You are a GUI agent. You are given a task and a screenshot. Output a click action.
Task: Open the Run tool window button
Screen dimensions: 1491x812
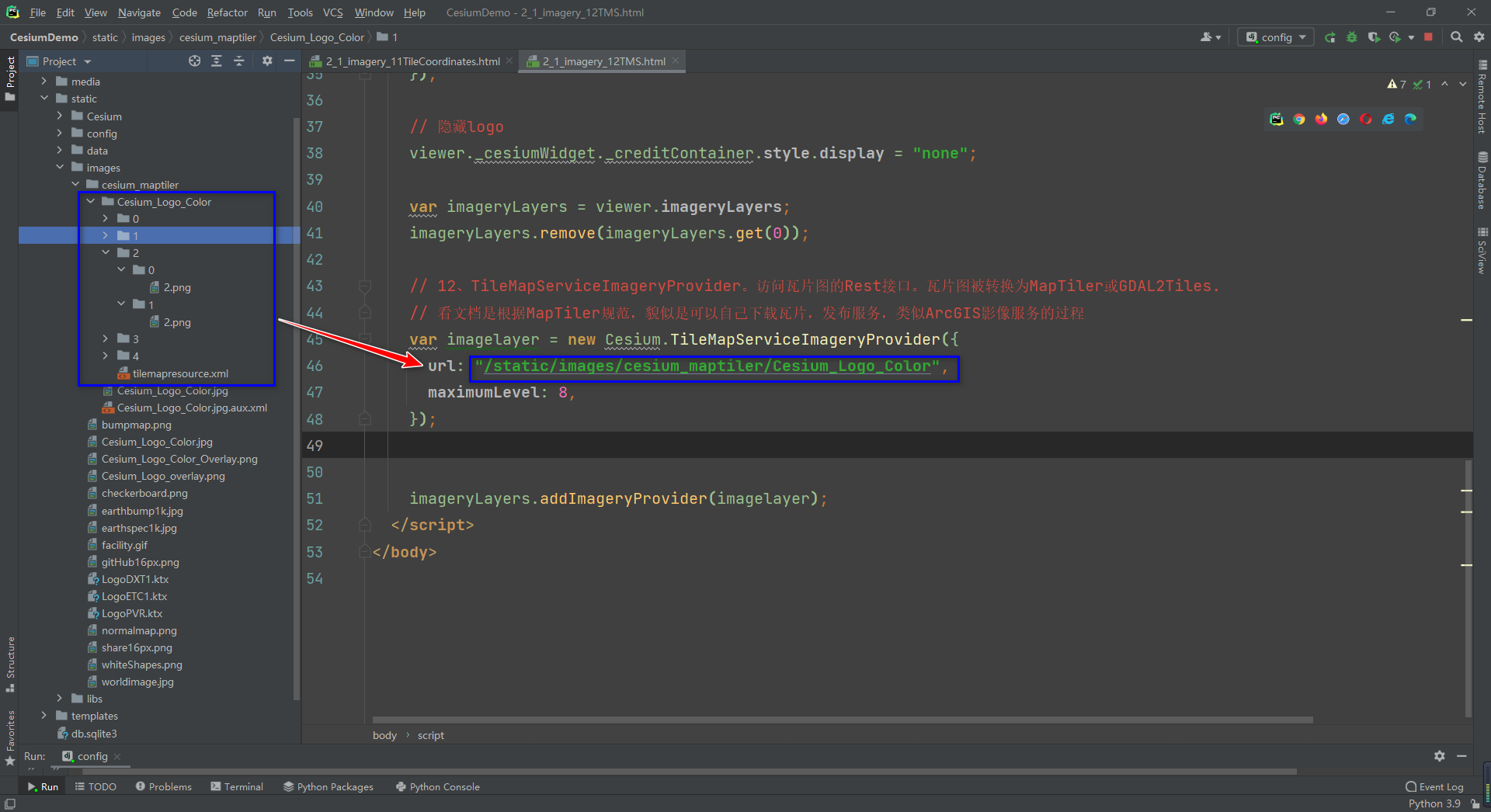(x=43, y=786)
